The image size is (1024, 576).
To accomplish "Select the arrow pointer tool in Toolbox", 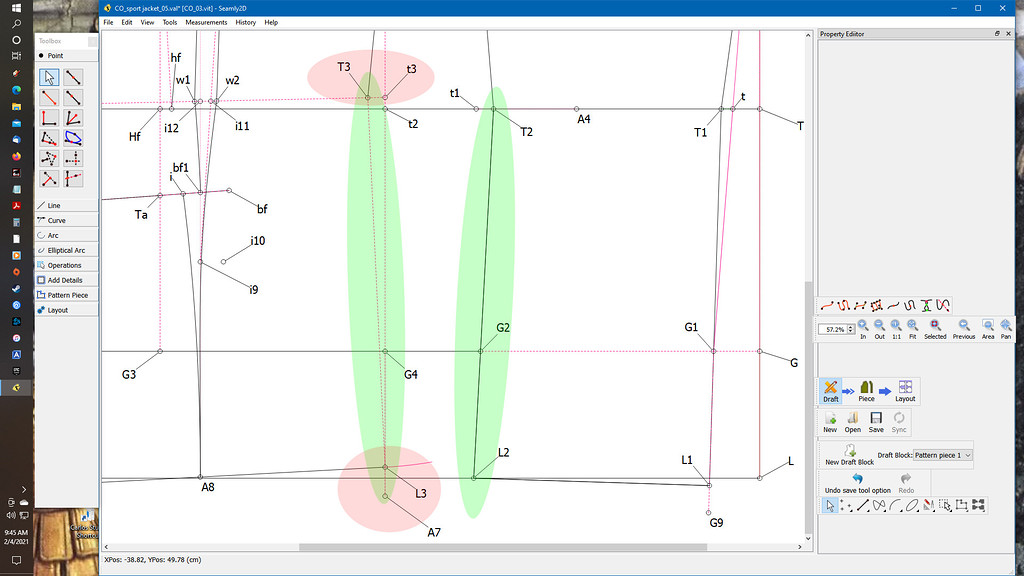I will click(x=48, y=76).
